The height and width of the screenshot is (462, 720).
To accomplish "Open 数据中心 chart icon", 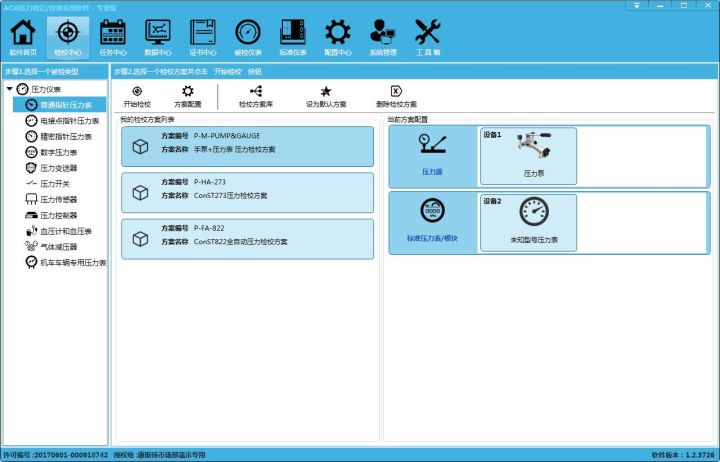I will 157,36.
